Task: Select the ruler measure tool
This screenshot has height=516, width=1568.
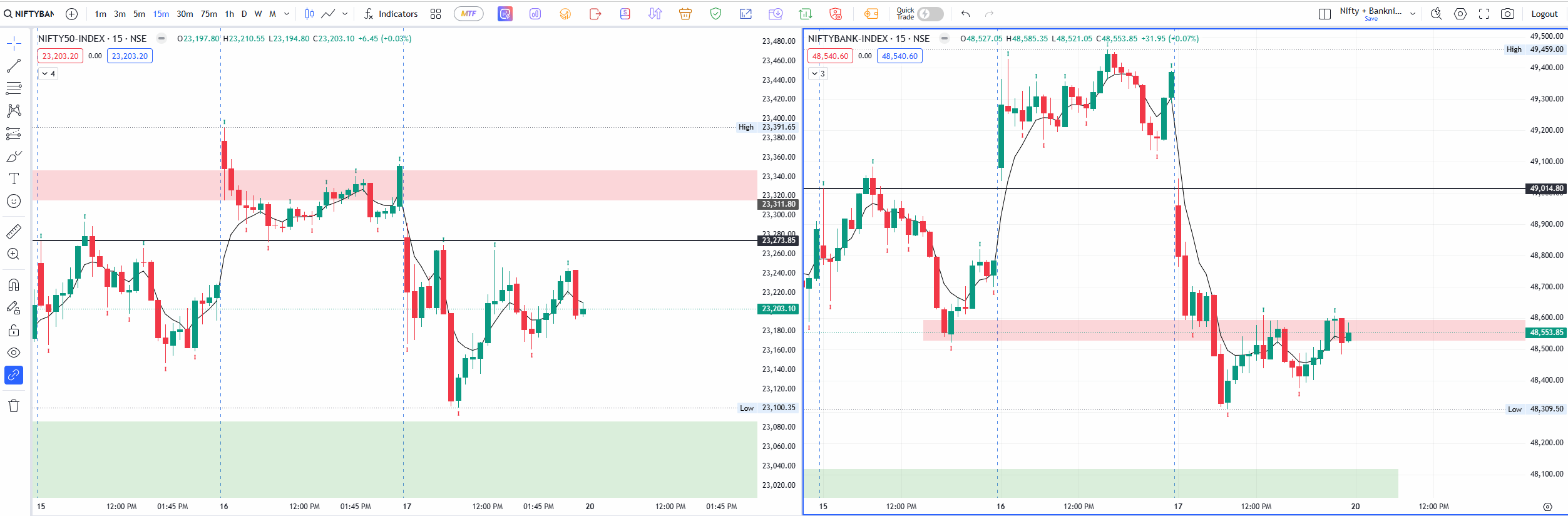Action: pyautogui.click(x=14, y=232)
